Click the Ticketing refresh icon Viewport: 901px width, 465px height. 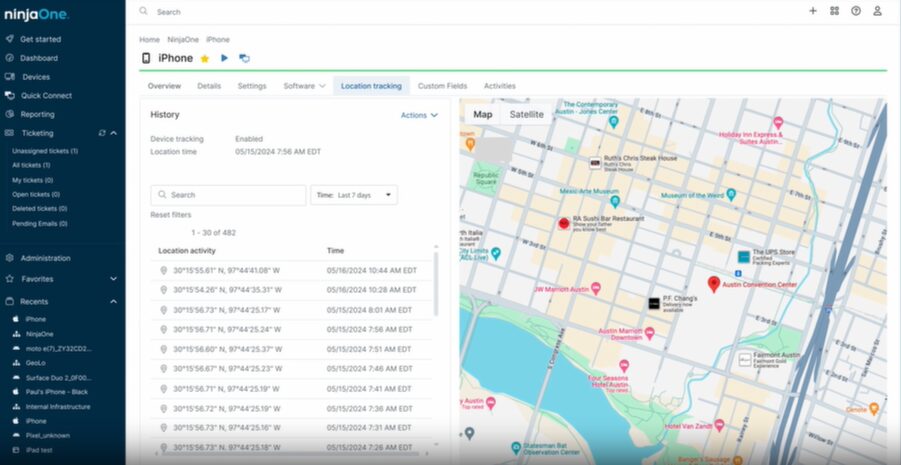pos(102,133)
